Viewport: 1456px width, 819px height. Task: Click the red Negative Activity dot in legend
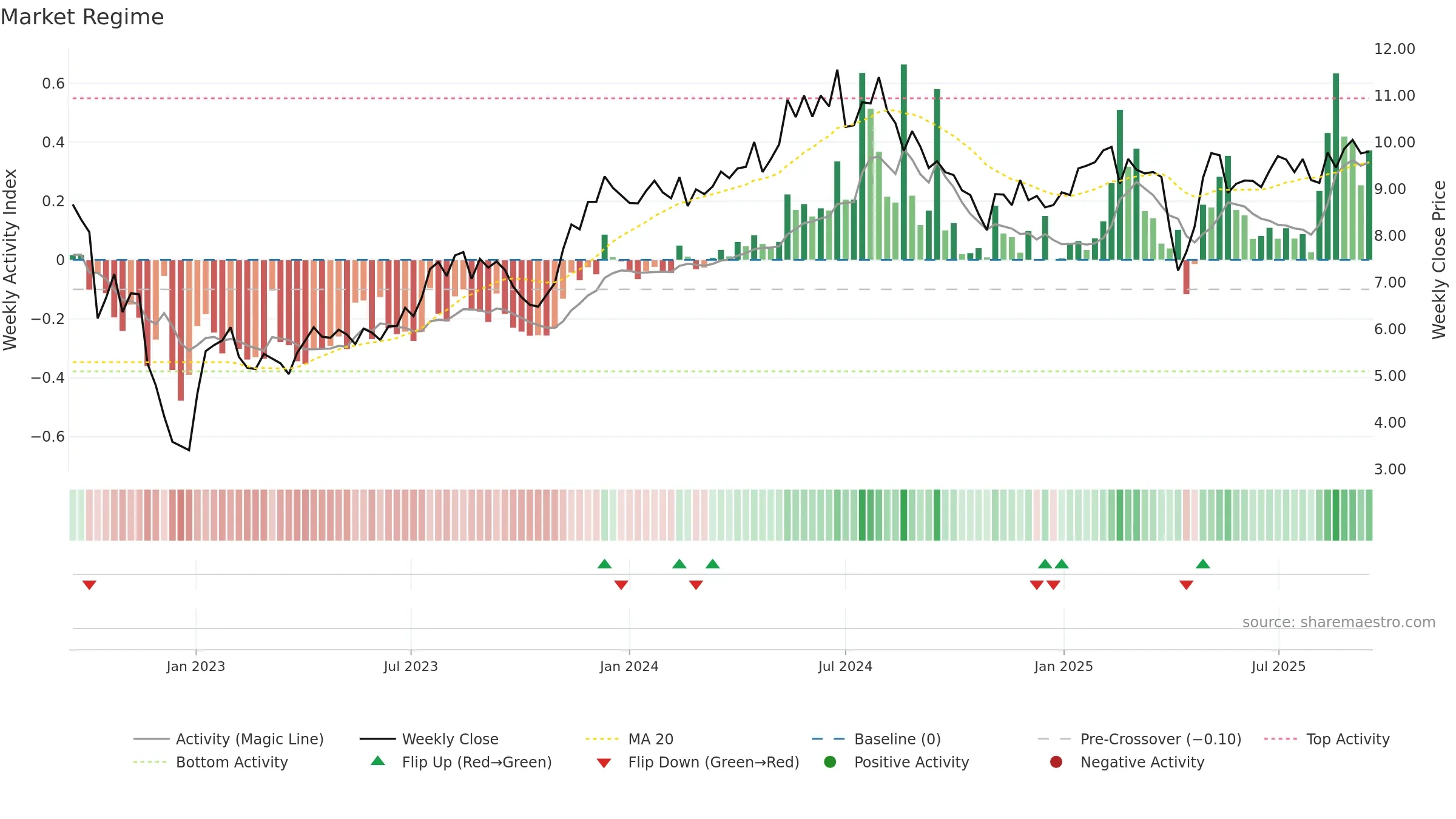click(x=1056, y=762)
